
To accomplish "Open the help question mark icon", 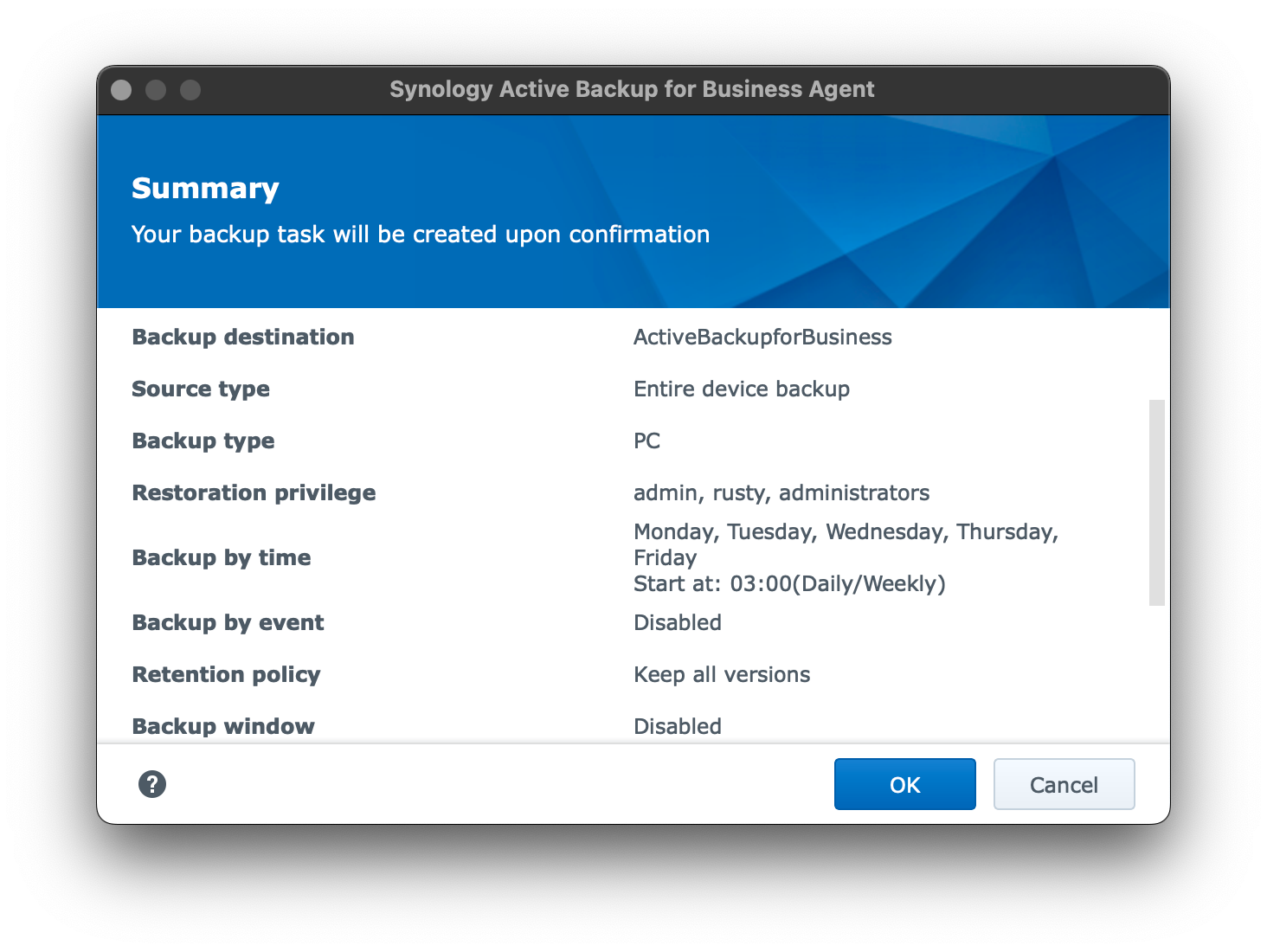I will 152,784.
